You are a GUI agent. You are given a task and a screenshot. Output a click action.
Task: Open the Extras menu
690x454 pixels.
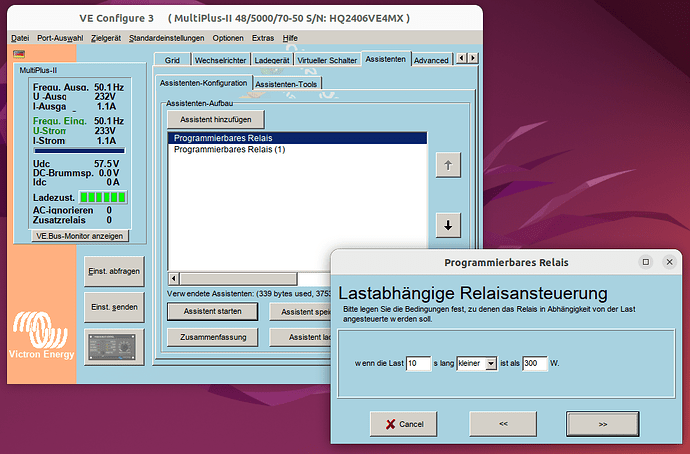coord(263,38)
